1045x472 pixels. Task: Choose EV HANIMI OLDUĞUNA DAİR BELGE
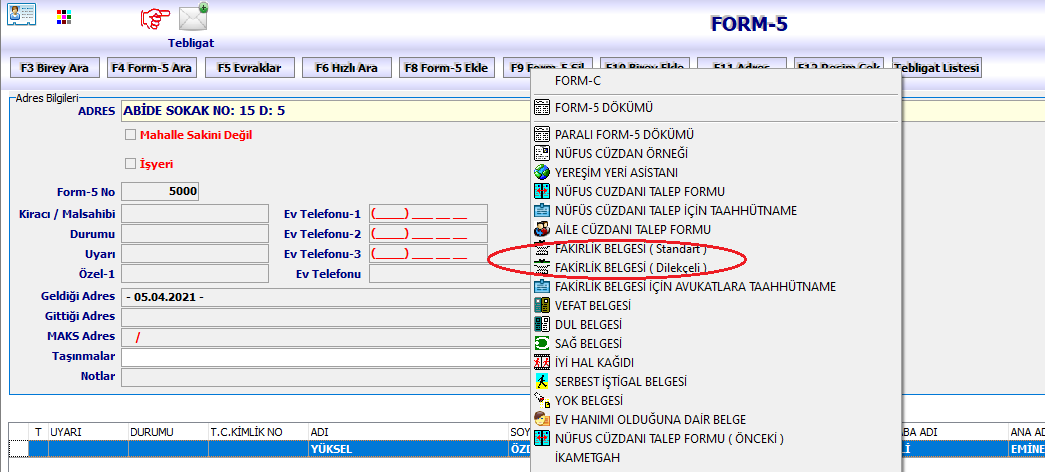coord(650,419)
